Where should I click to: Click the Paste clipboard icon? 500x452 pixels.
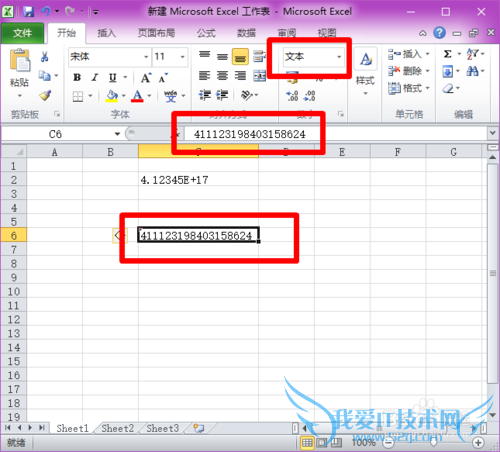(19, 60)
